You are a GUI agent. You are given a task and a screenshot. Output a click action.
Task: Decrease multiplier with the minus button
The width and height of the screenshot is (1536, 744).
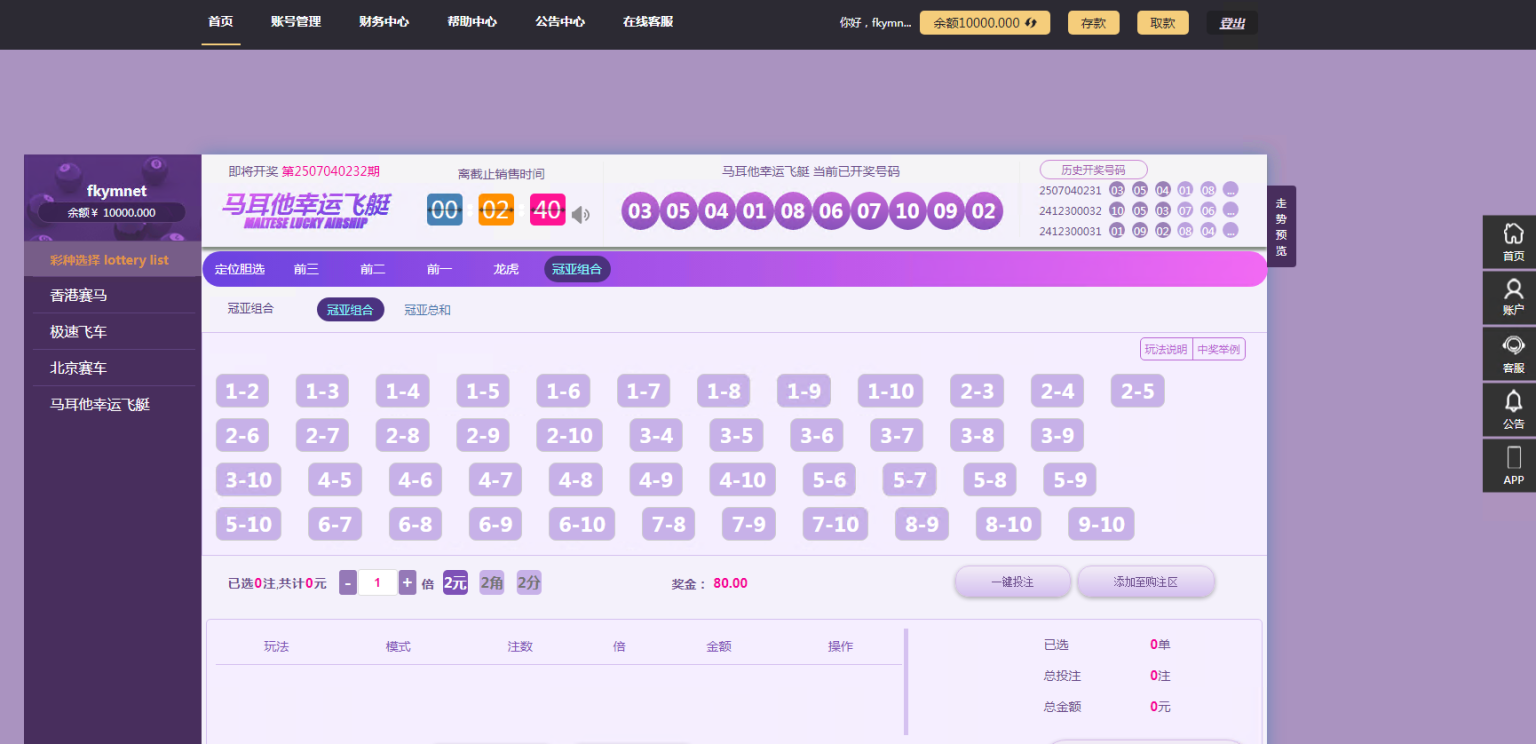click(348, 583)
